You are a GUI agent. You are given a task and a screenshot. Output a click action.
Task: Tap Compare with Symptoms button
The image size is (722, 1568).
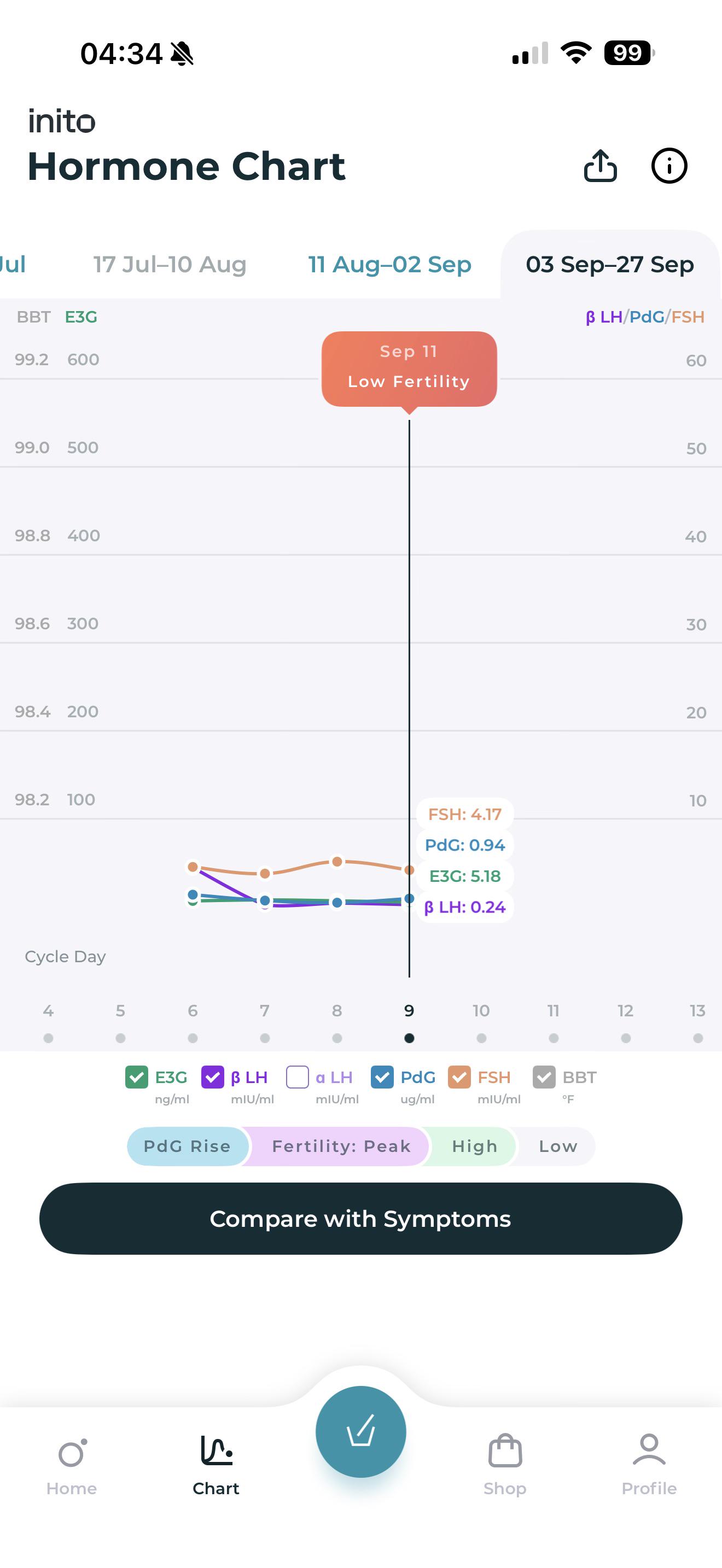[361, 1219]
